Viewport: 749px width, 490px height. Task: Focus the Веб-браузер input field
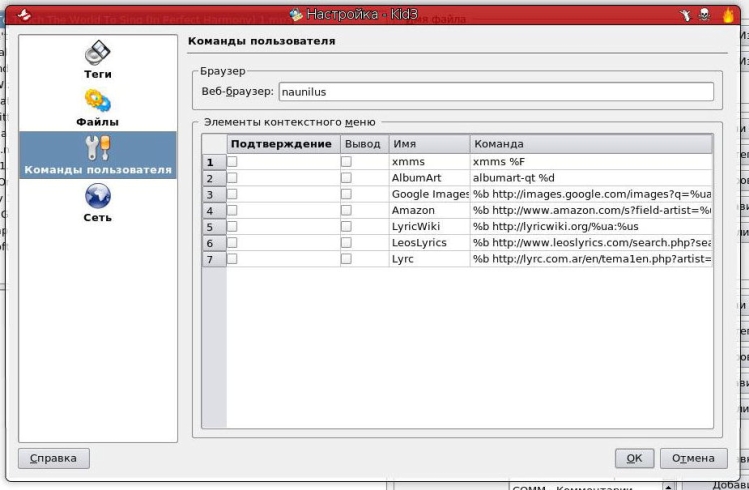(496, 92)
